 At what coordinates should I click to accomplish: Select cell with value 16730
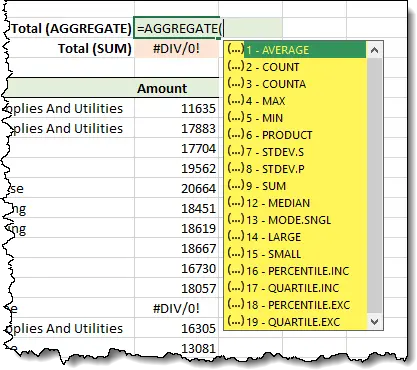click(x=177, y=268)
